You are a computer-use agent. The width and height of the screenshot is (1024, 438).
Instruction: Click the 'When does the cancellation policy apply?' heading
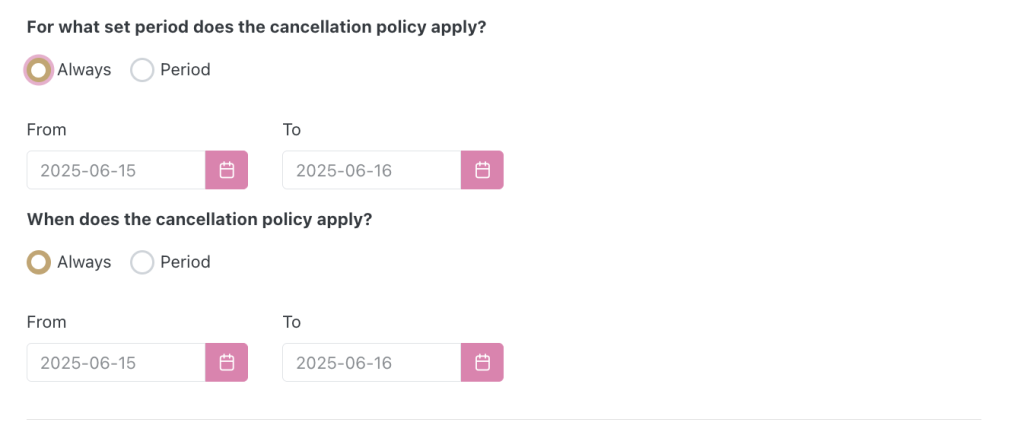click(199, 219)
